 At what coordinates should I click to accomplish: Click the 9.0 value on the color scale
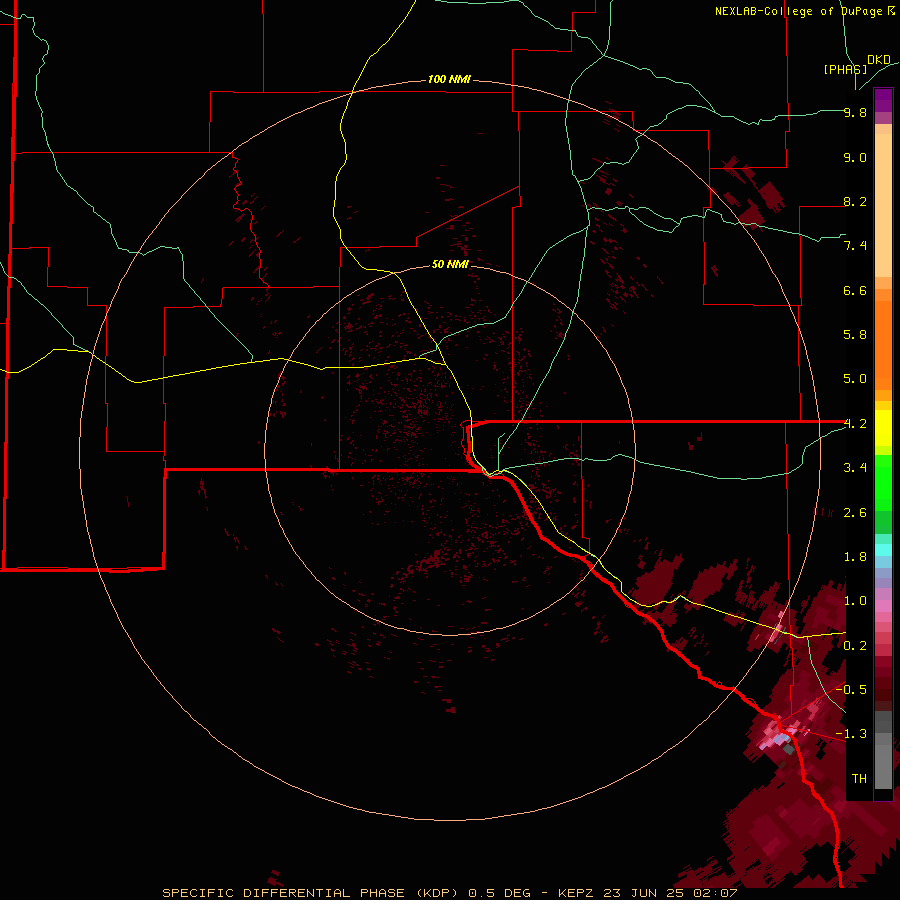pos(855,157)
